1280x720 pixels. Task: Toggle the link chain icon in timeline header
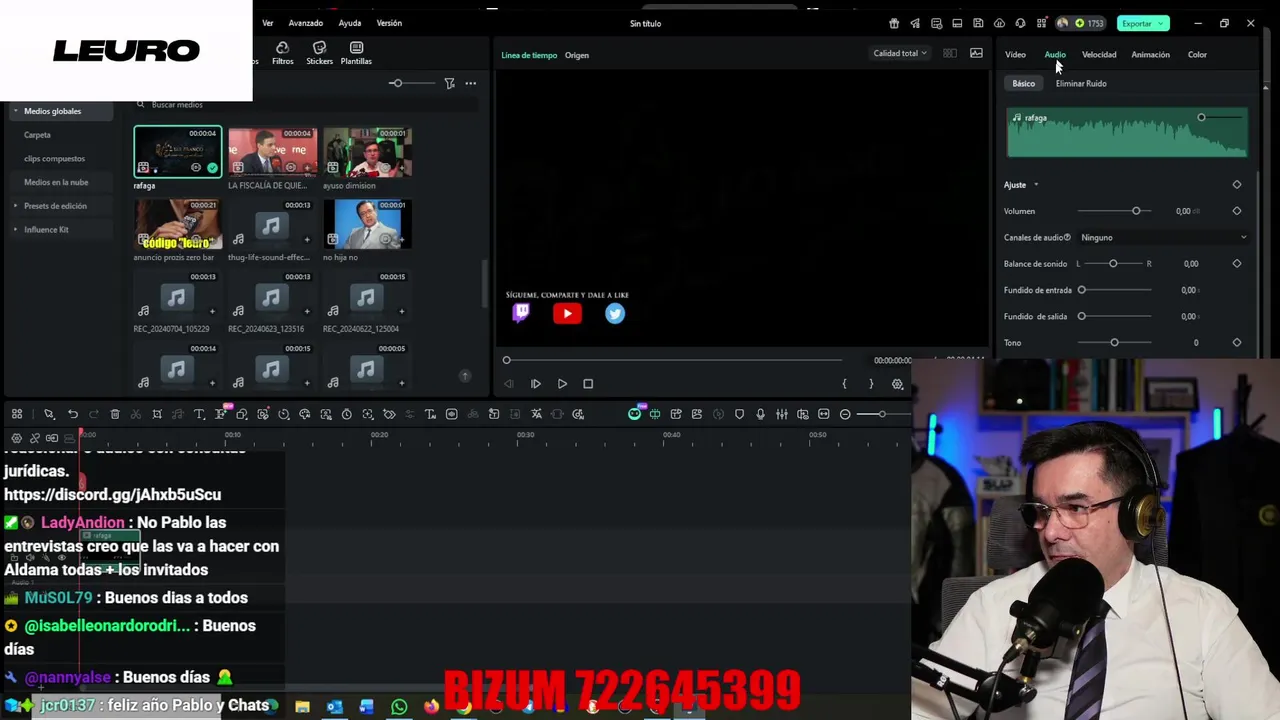click(35, 438)
